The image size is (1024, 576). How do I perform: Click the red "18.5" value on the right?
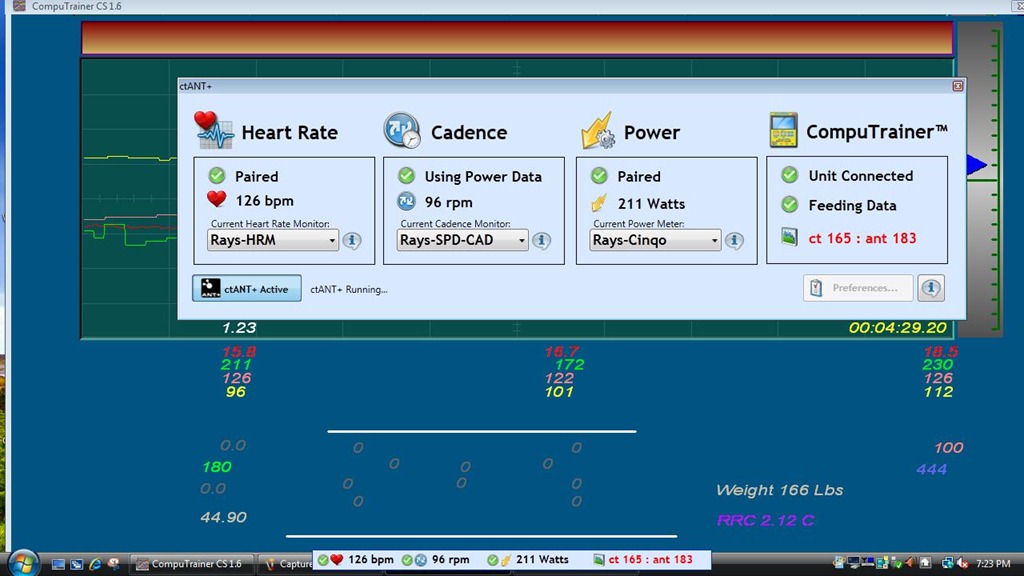coord(940,351)
